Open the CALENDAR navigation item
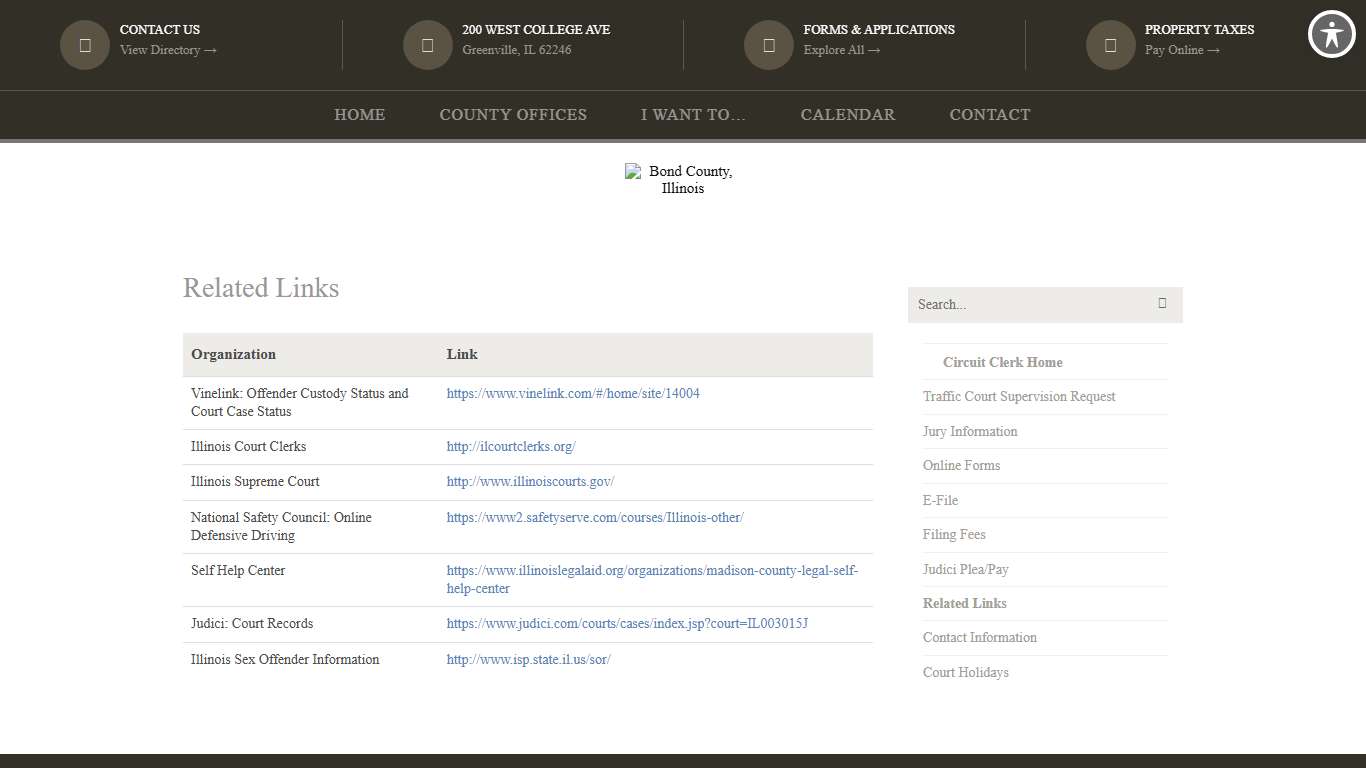Image resolution: width=1366 pixels, height=768 pixels. (847, 114)
